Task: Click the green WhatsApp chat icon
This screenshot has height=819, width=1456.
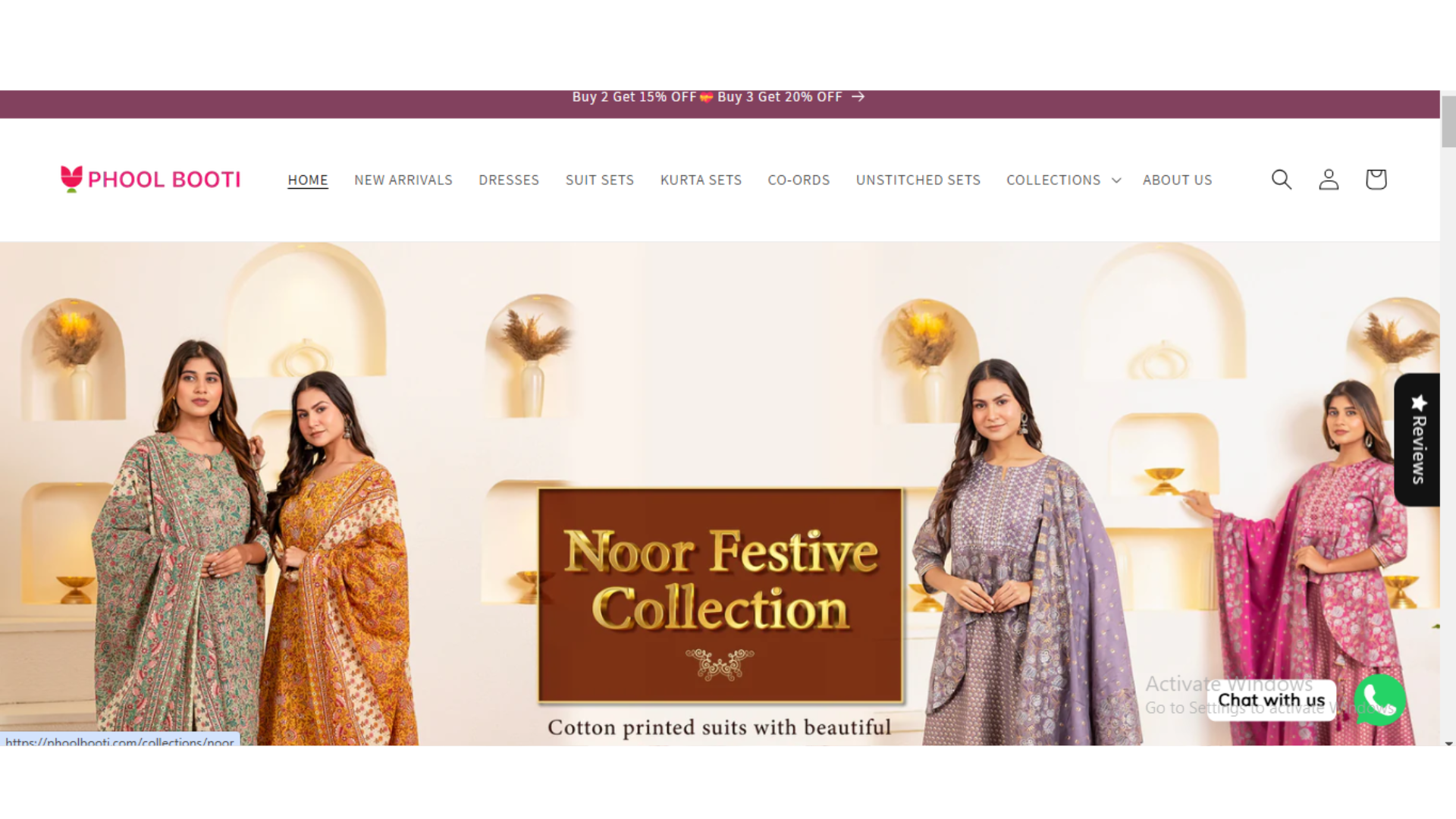Action: coord(1379,700)
